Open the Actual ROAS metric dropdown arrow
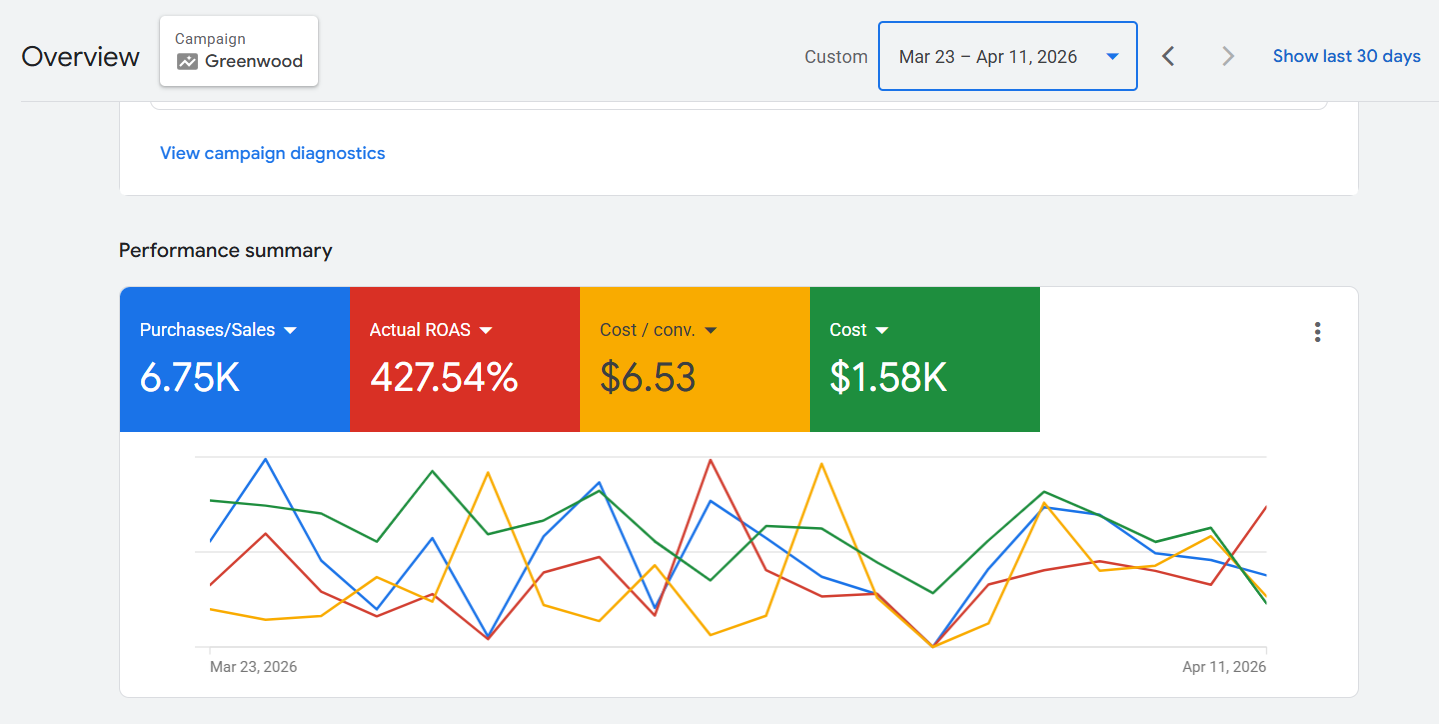This screenshot has height=724, width=1439. point(486,330)
